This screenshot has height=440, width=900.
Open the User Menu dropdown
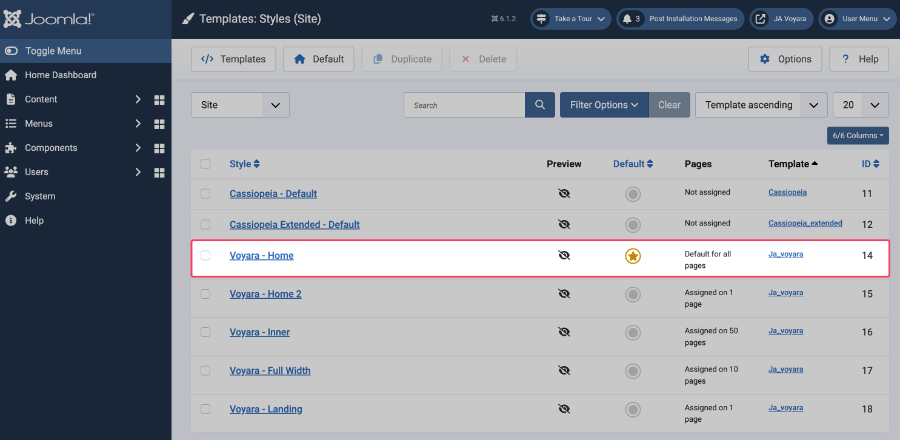[x=858, y=19]
